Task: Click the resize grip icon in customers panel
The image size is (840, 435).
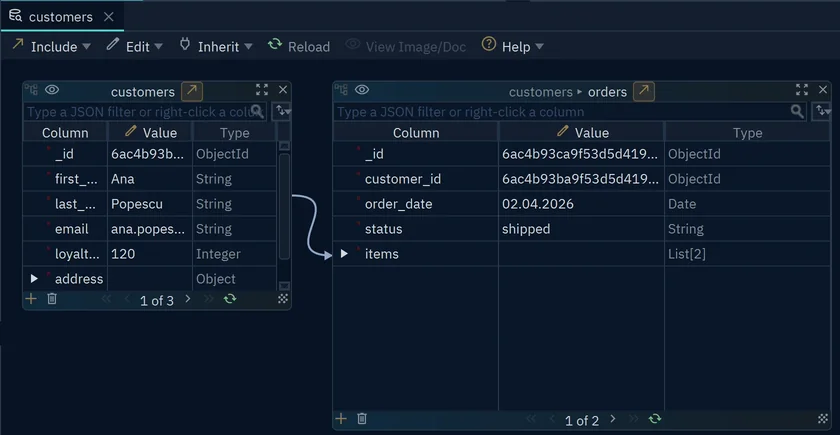Action: [x=283, y=299]
